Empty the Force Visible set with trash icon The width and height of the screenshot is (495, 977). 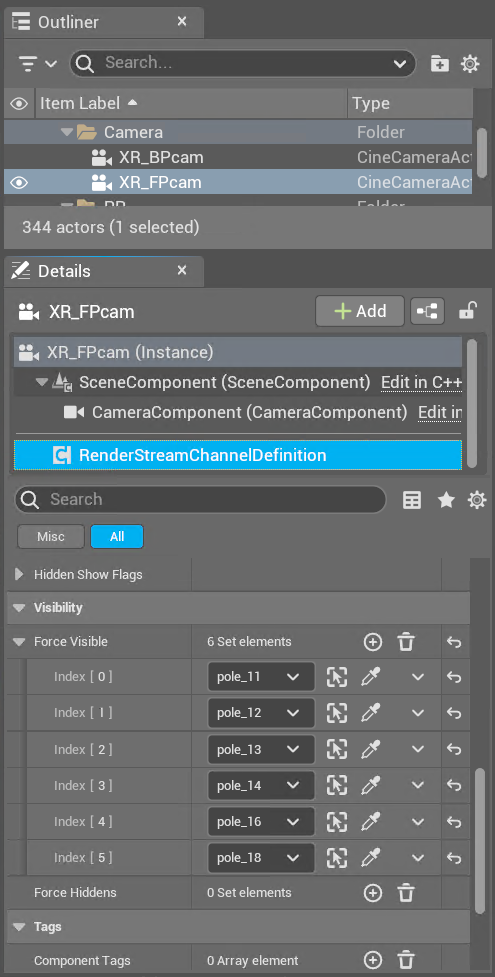tap(406, 642)
